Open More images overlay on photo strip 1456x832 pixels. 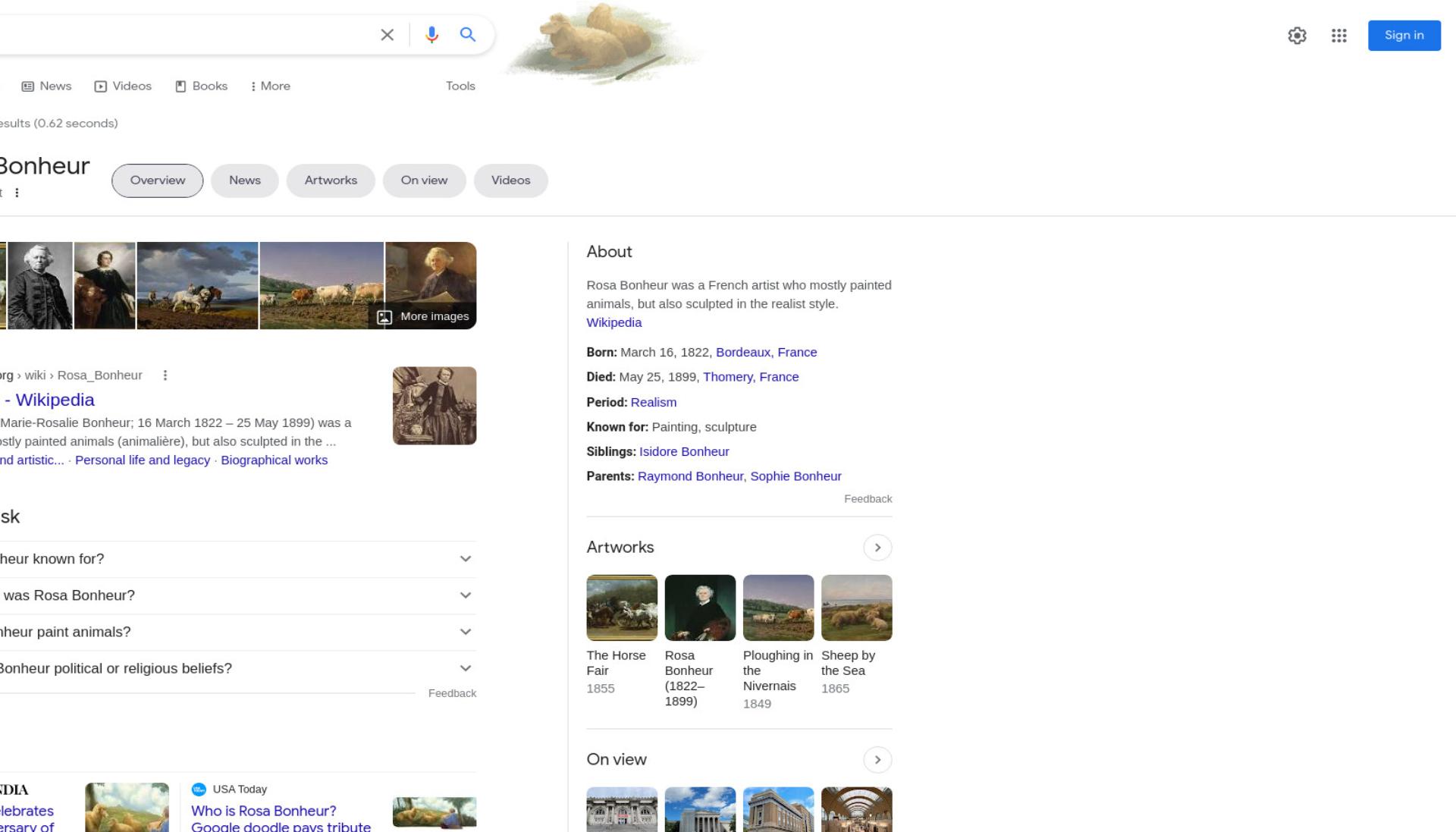click(424, 316)
